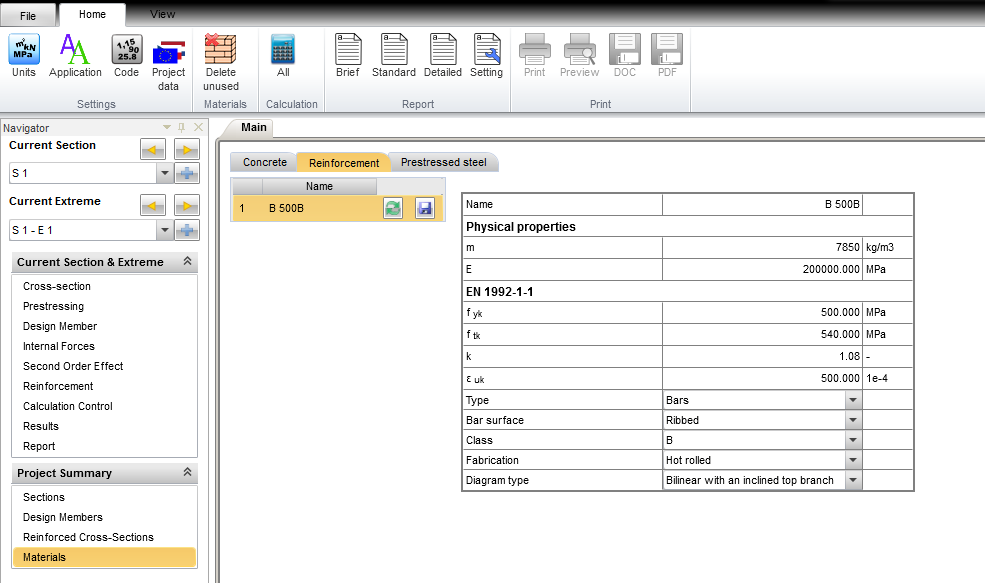The width and height of the screenshot is (985, 583).
Task: Open Project data settings
Action: (168, 57)
